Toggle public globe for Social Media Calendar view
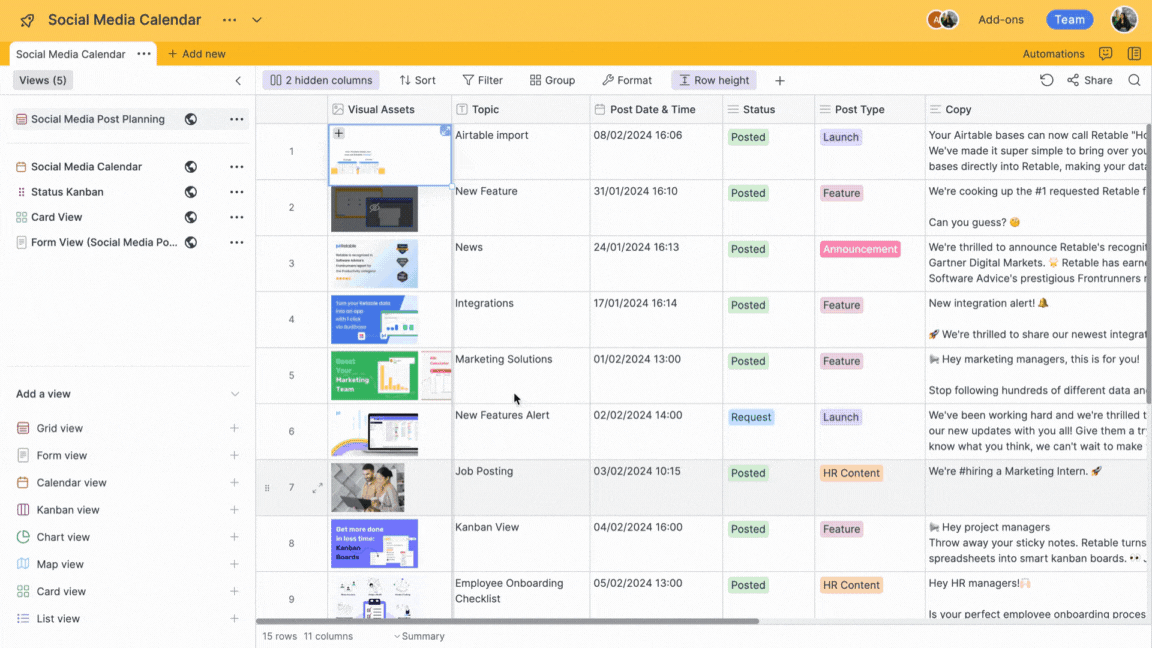1152x648 pixels. click(x=190, y=167)
